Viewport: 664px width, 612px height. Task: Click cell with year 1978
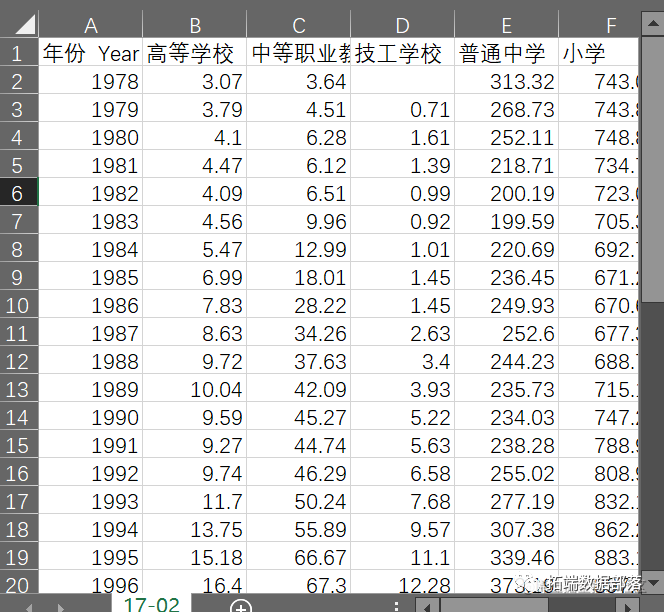91,80
